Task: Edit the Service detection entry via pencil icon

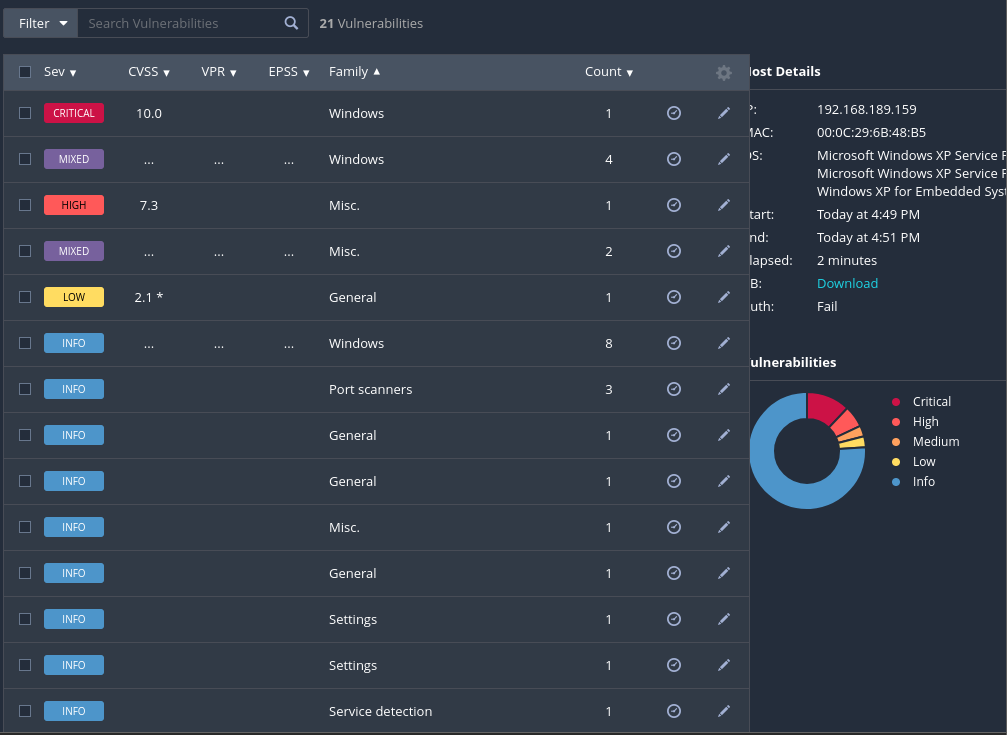Action: pos(724,711)
